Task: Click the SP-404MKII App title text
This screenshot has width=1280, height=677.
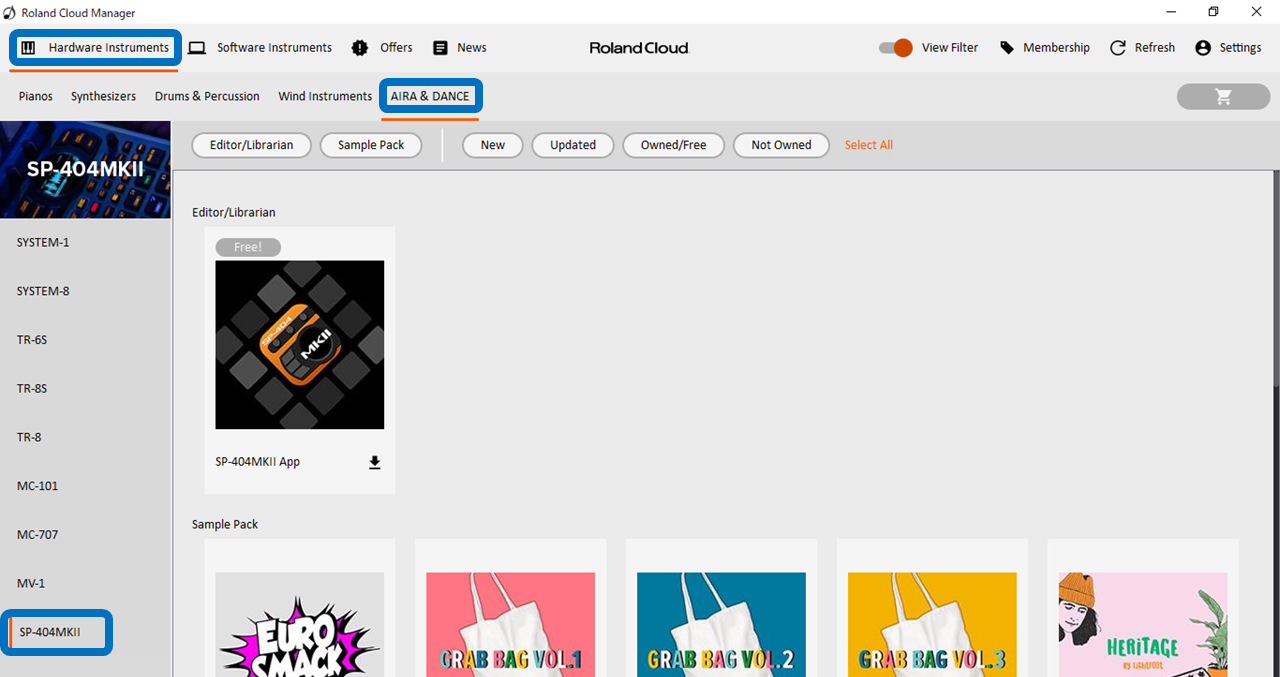Action: (258, 462)
